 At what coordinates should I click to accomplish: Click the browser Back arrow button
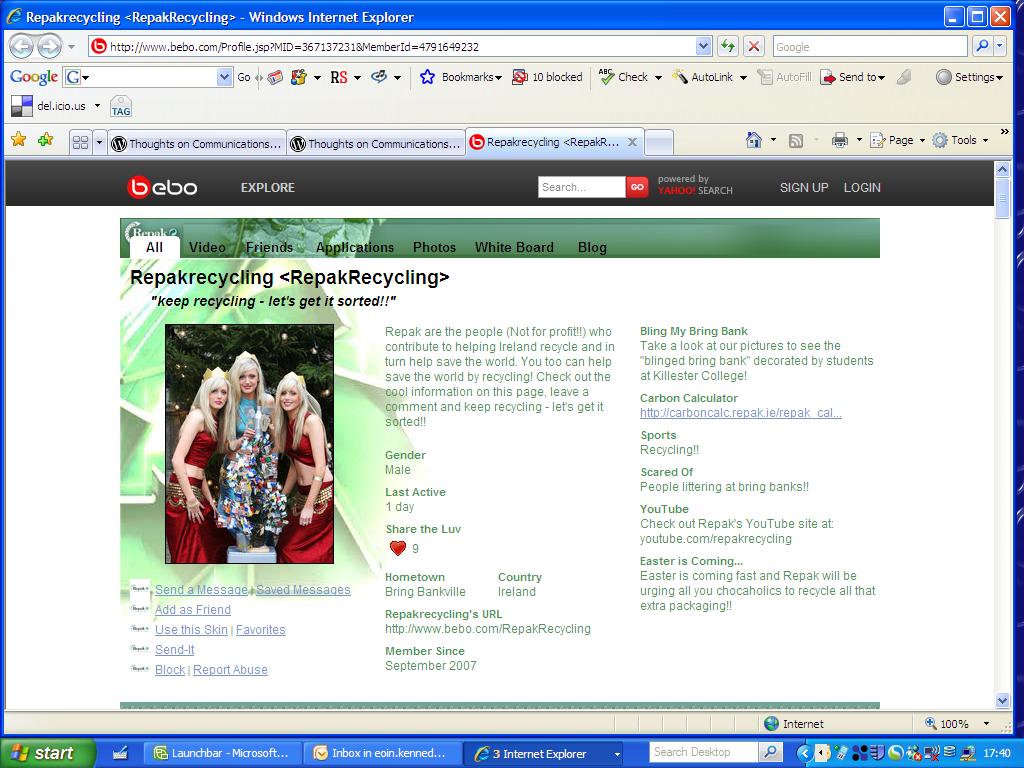pos(22,47)
